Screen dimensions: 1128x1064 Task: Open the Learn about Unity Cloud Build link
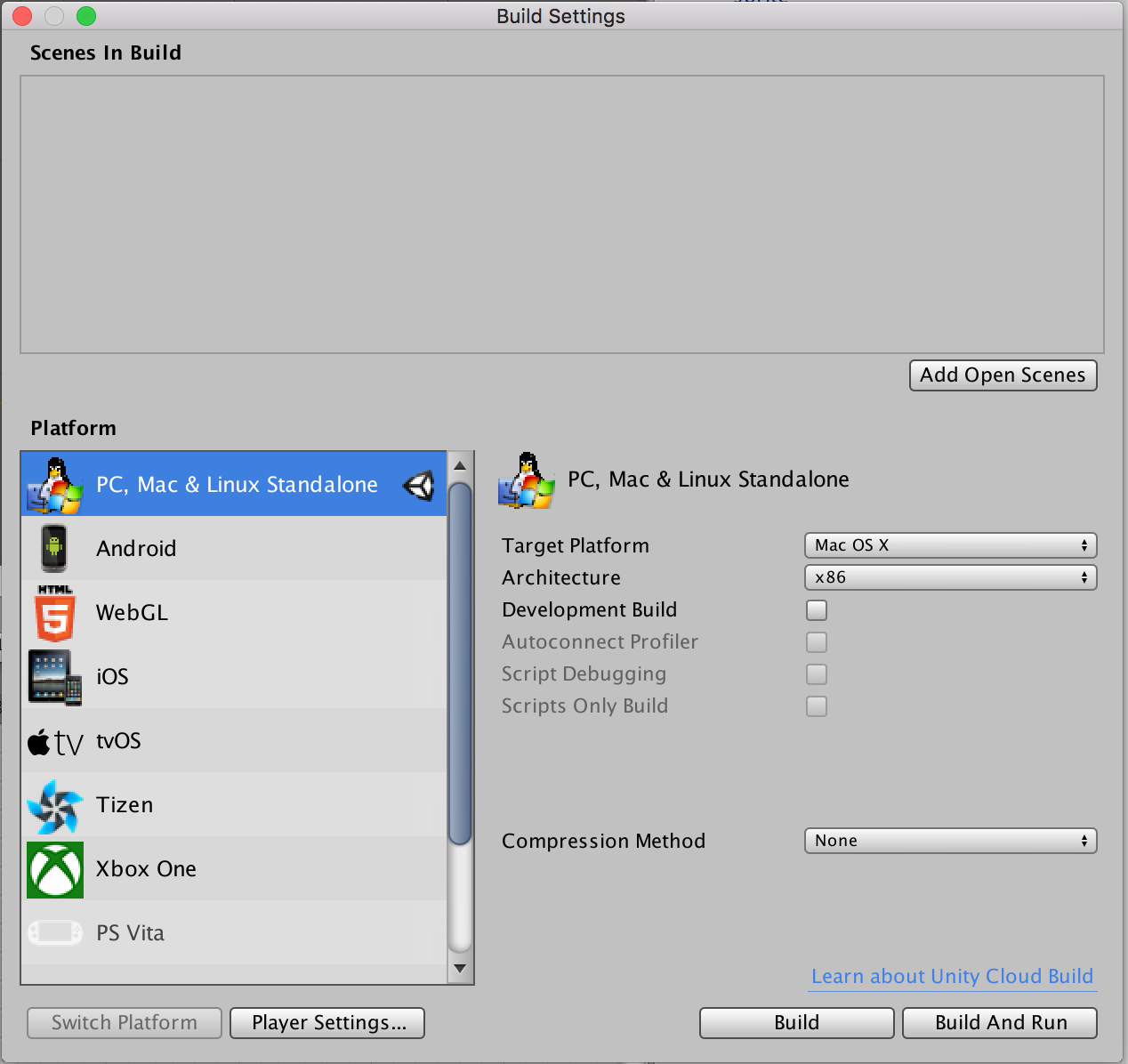[952, 977]
